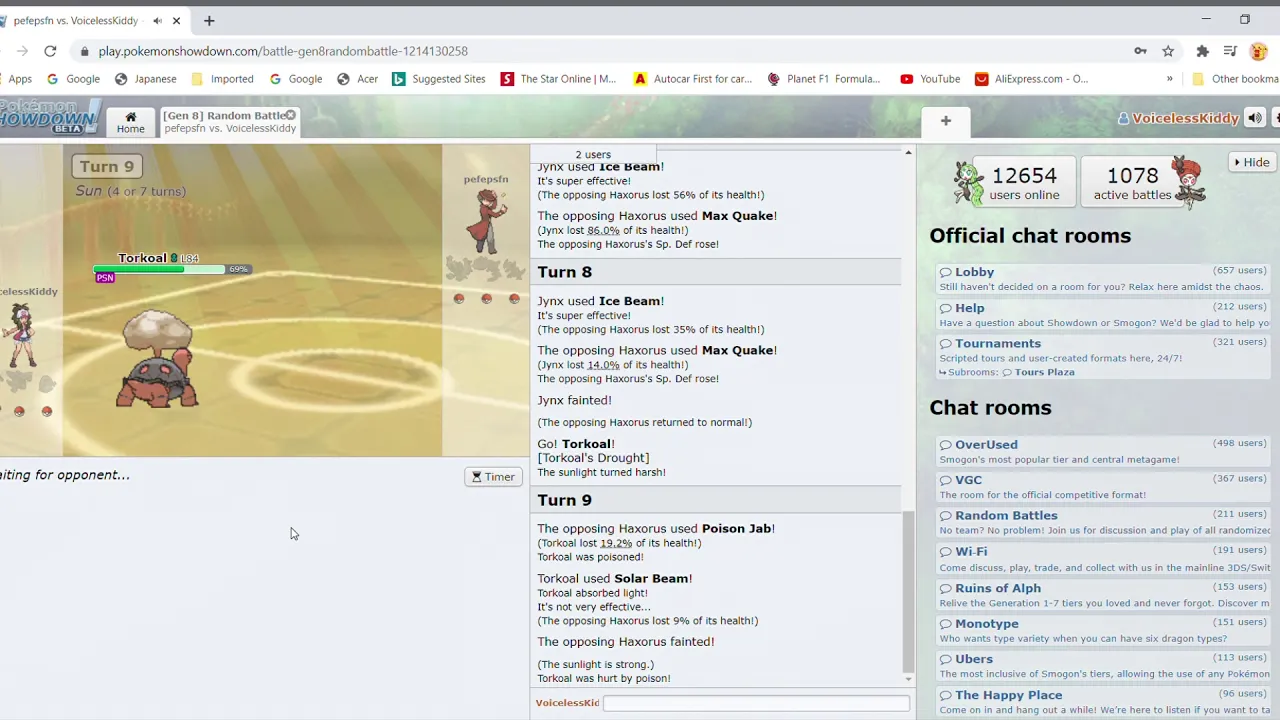Close the Random Battle room tab
The image size is (1280, 720).
click(x=291, y=115)
